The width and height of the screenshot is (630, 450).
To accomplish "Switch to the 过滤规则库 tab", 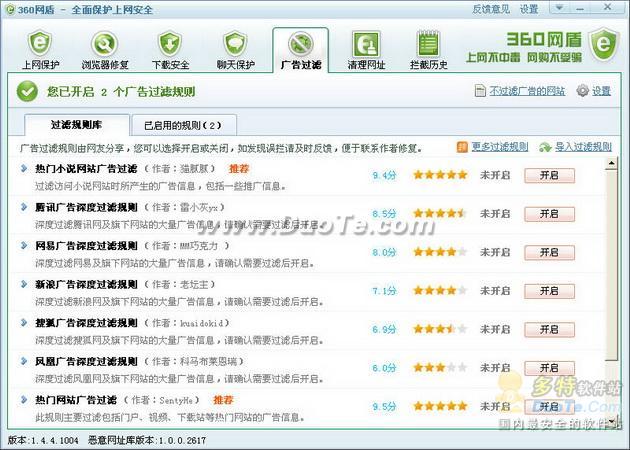I will (77, 125).
